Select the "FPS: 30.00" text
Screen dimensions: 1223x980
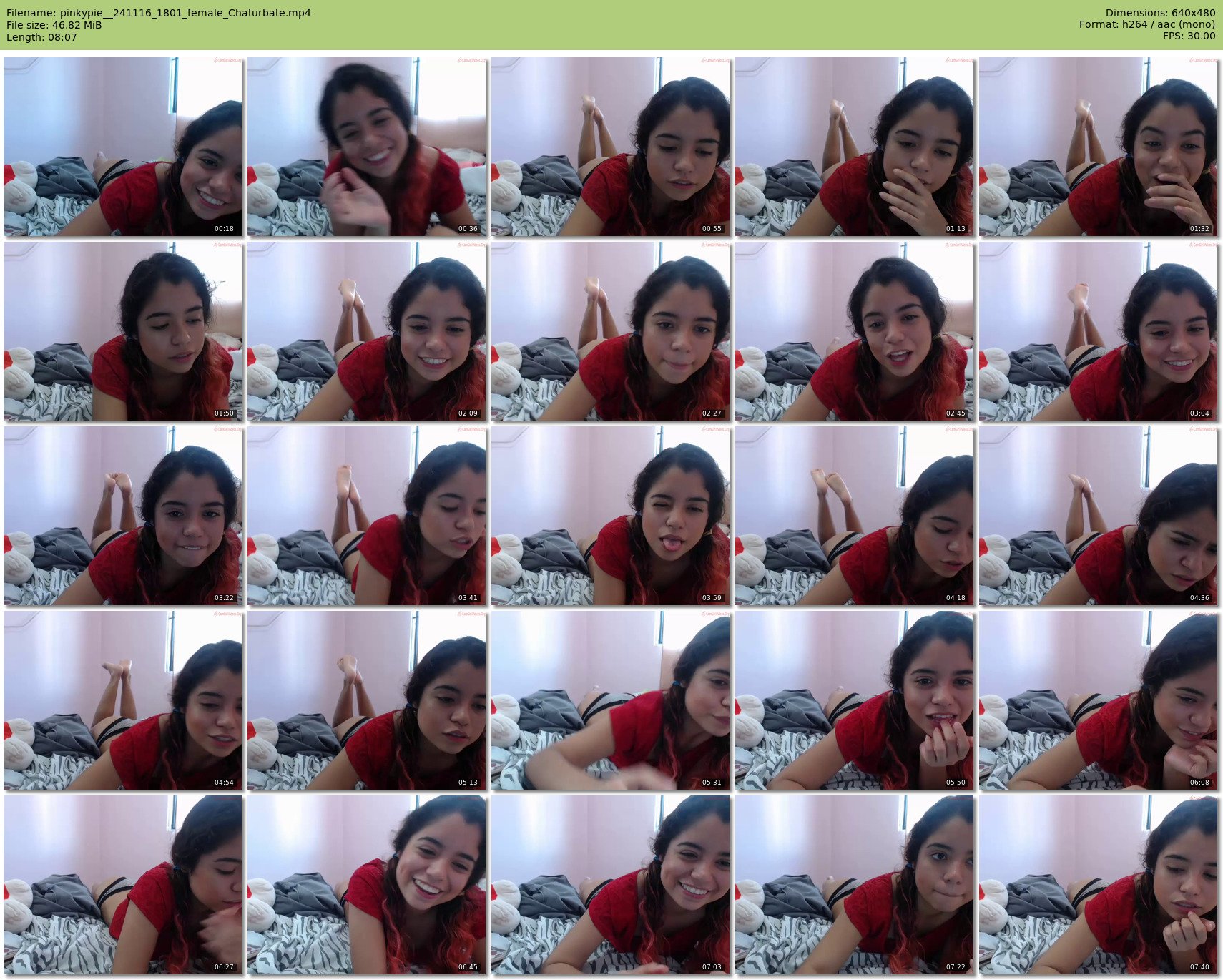[1189, 36]
